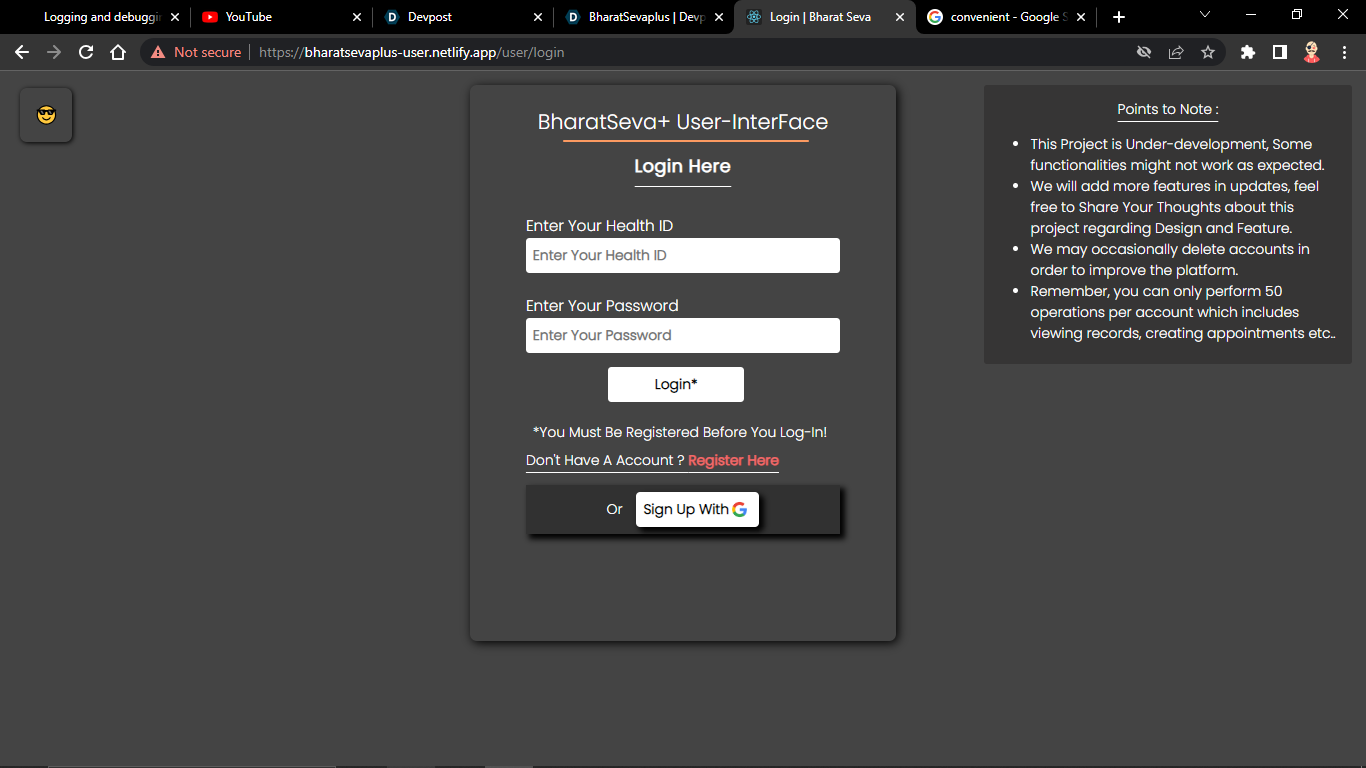Click the Share Your Thoughts note bullet
The width and height of the screenshot is (1366, 768).
coord(1175,207)
